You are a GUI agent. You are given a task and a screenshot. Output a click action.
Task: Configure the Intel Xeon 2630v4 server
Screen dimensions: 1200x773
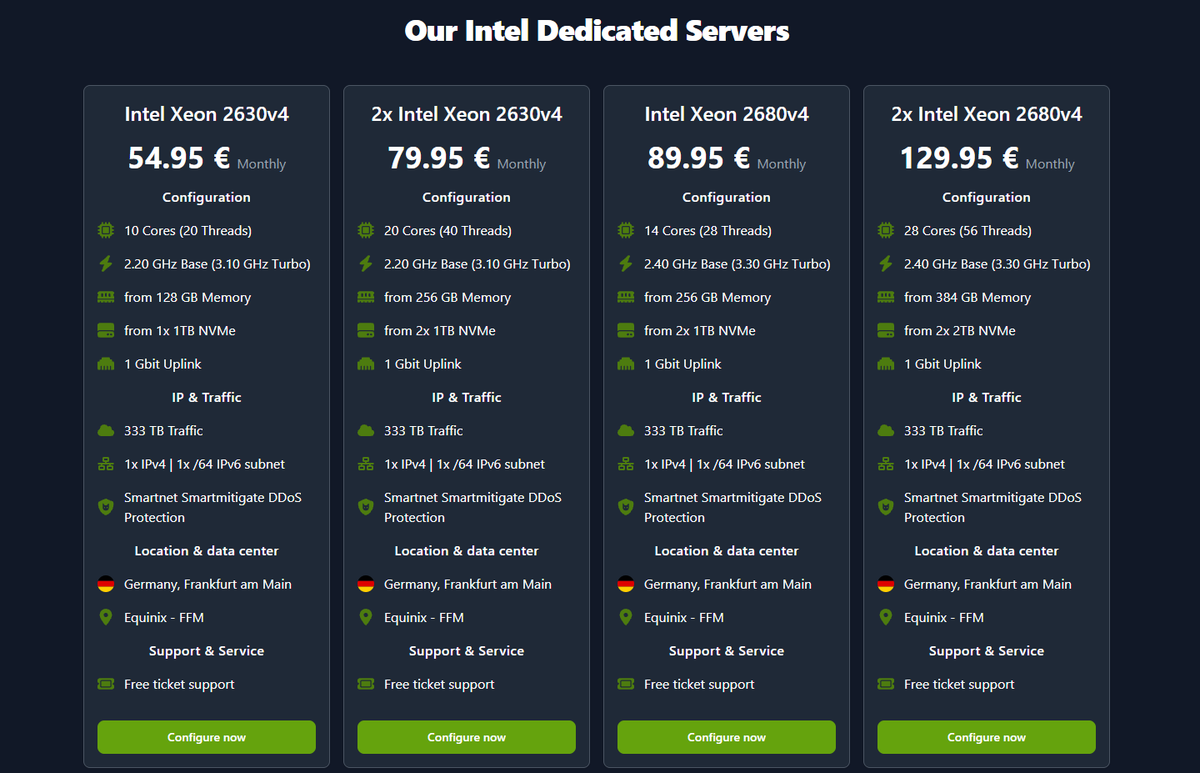(x=207, y=737)
